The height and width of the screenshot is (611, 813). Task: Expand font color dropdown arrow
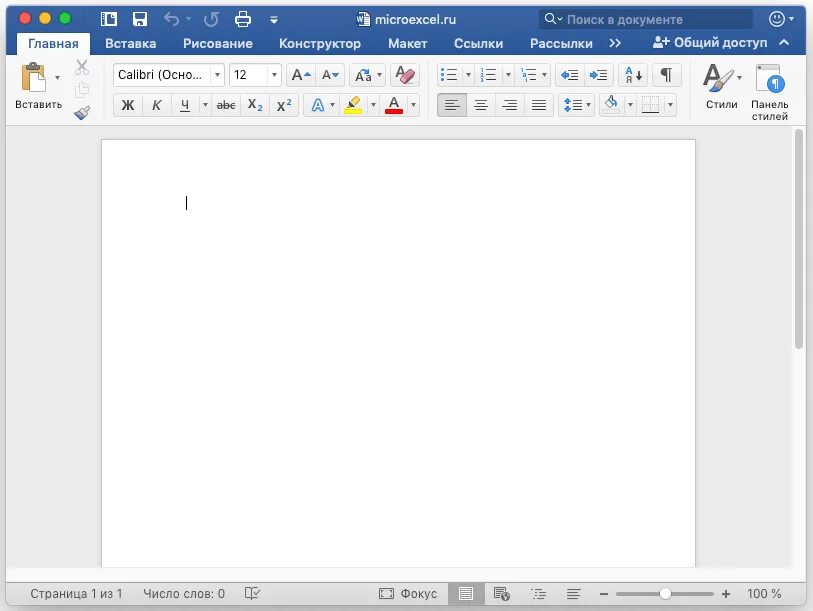[x=413, y=105]
